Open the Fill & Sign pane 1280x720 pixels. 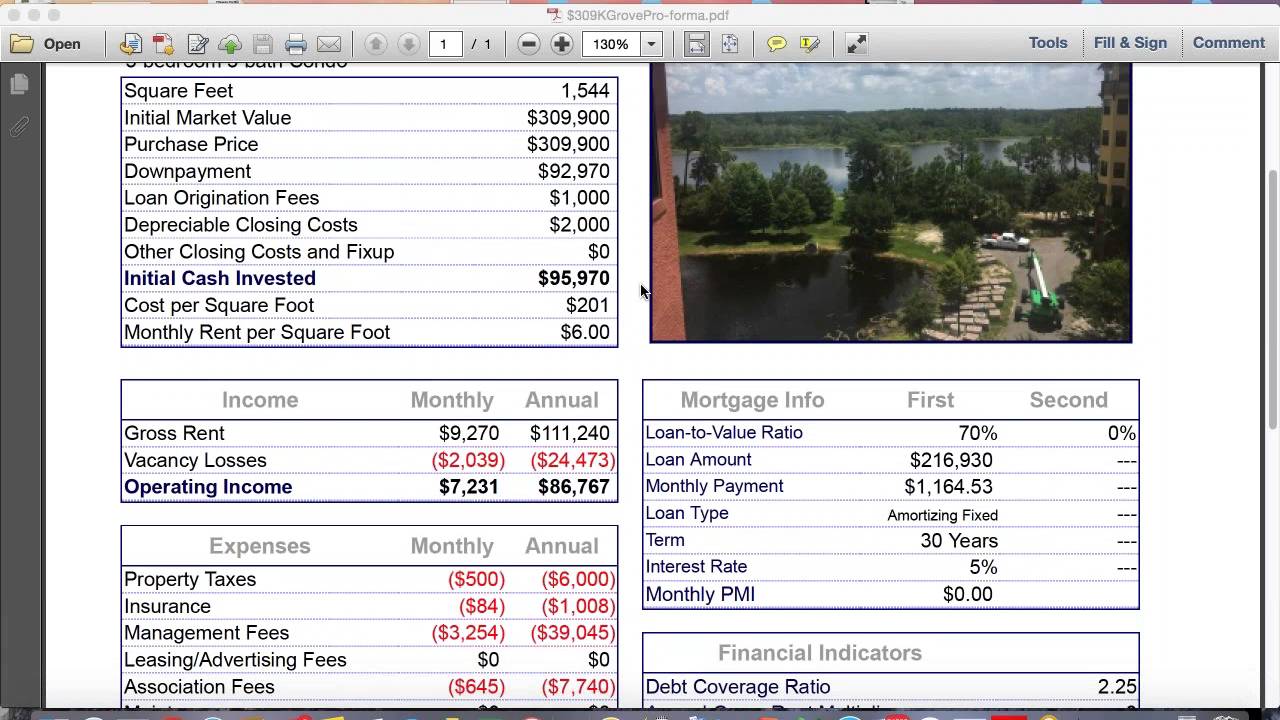[x=1130, y=43]
